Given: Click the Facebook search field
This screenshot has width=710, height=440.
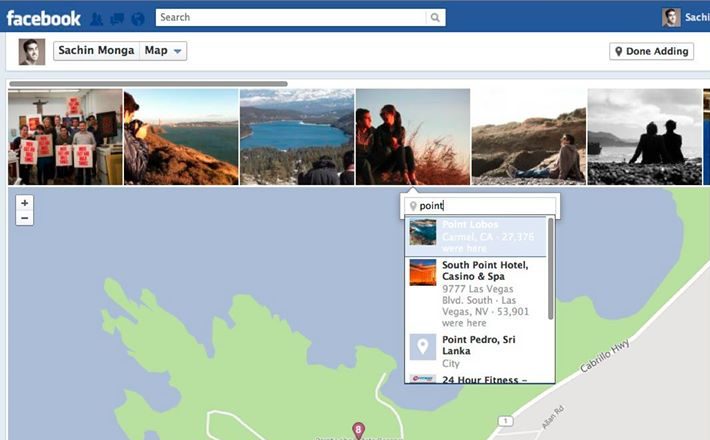Looking at the screenshot, I should tap(290, 17).
